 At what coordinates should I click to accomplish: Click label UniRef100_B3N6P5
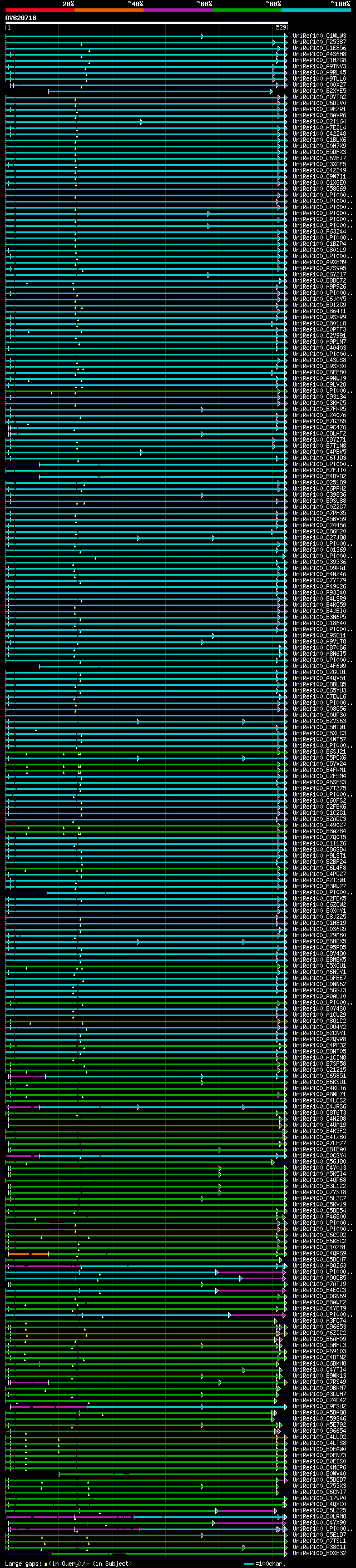pos(319,617)
